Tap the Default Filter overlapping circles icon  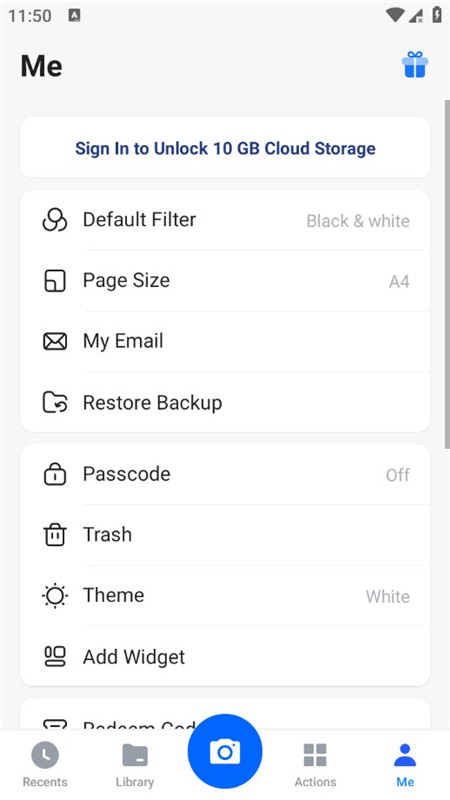(x=54, y=220)
